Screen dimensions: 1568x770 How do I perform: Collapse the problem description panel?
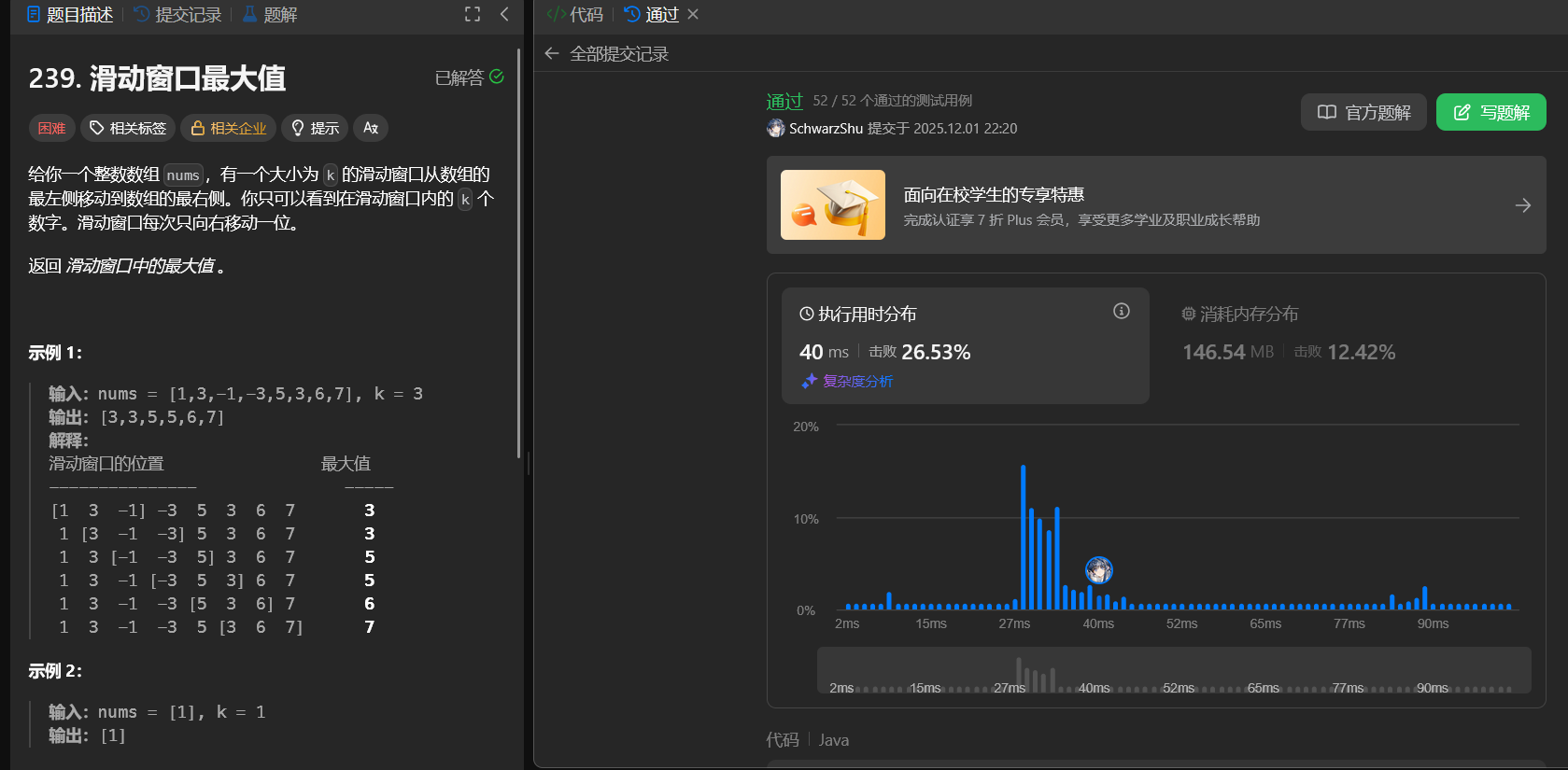click(x=504, y=14)
